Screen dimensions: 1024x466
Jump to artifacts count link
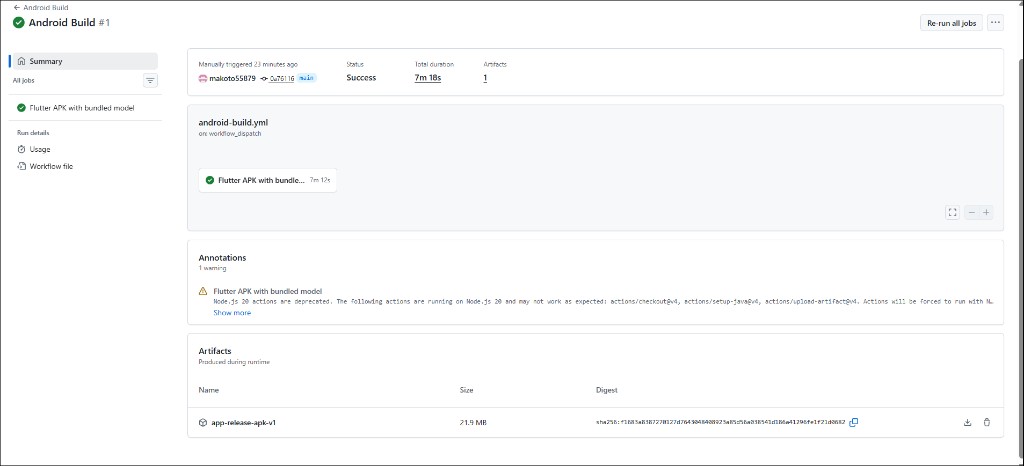pos(485,78)
